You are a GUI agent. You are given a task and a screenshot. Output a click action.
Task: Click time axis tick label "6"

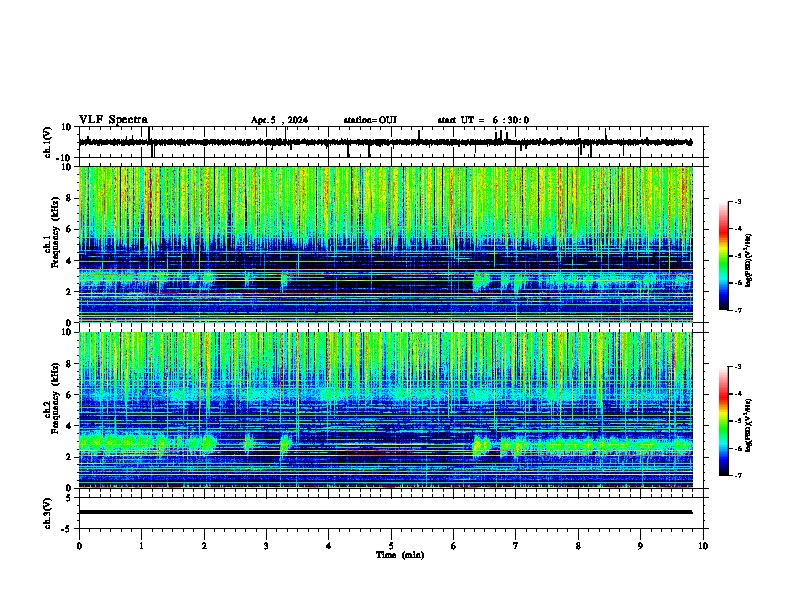454,546
